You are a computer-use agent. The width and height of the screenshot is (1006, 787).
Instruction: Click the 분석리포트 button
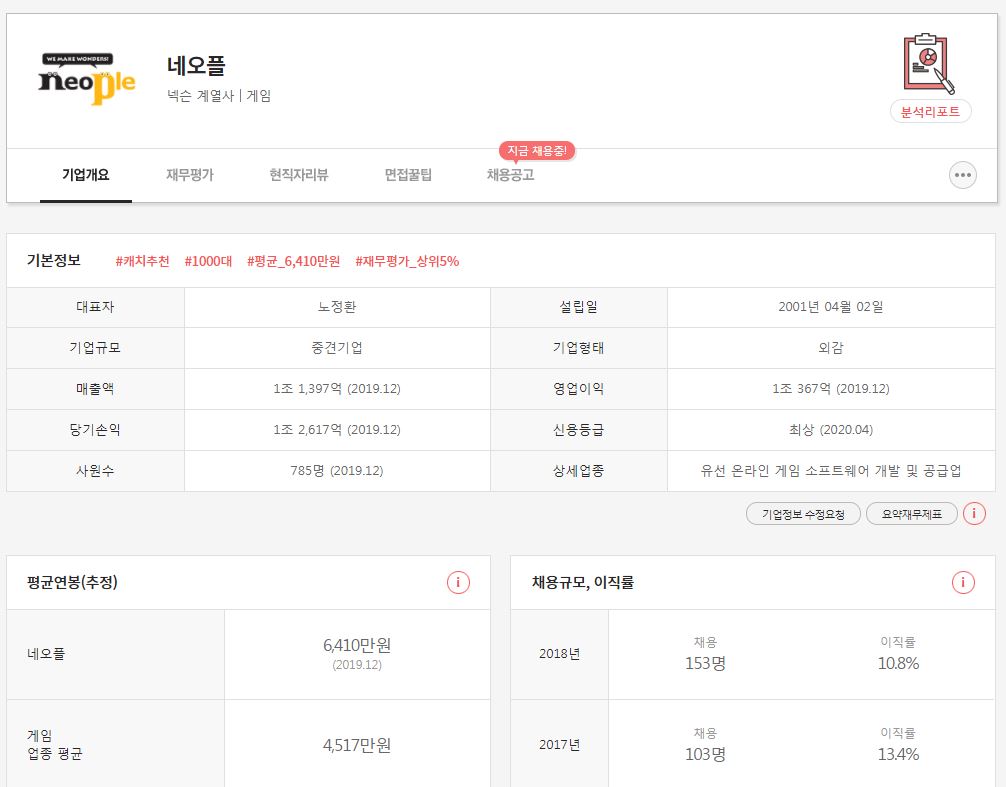coord(930,112)
